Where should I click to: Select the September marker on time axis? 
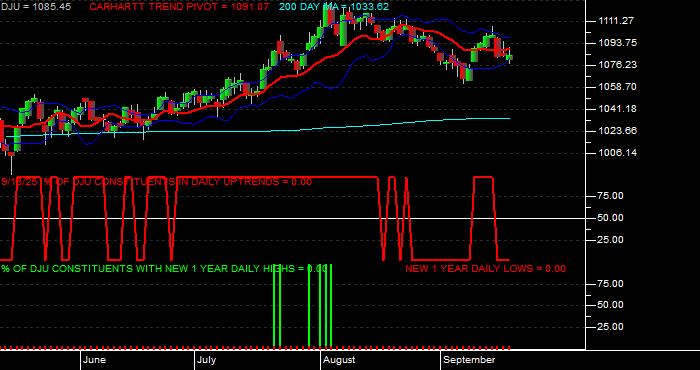469,360
